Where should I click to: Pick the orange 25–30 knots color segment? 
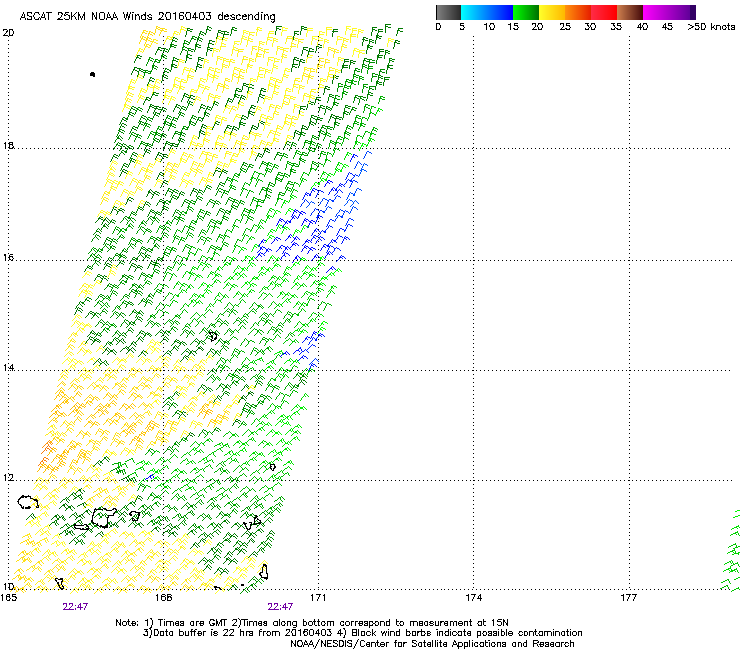(578, 12)
